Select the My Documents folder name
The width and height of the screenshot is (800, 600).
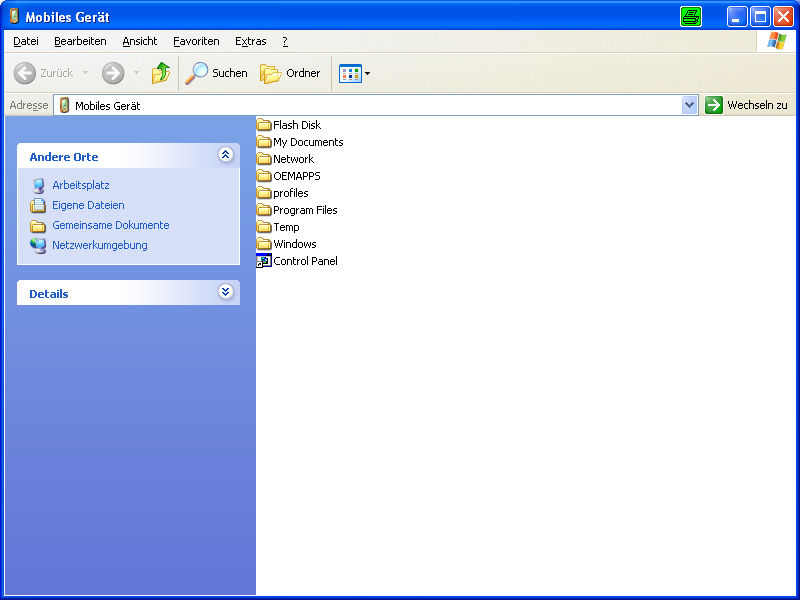coord(308,142)
